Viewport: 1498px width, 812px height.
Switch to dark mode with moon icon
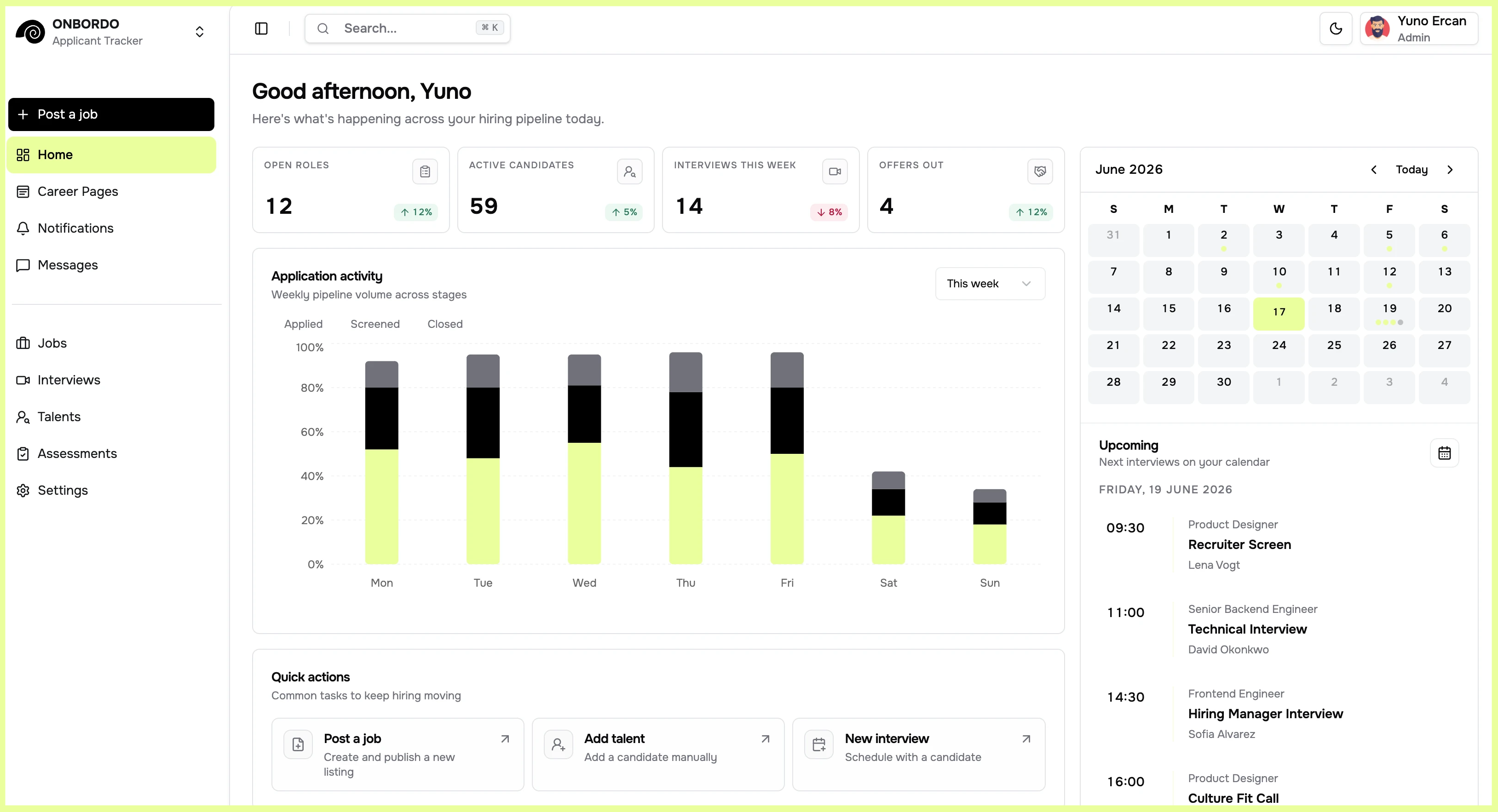click(1336, 29)
